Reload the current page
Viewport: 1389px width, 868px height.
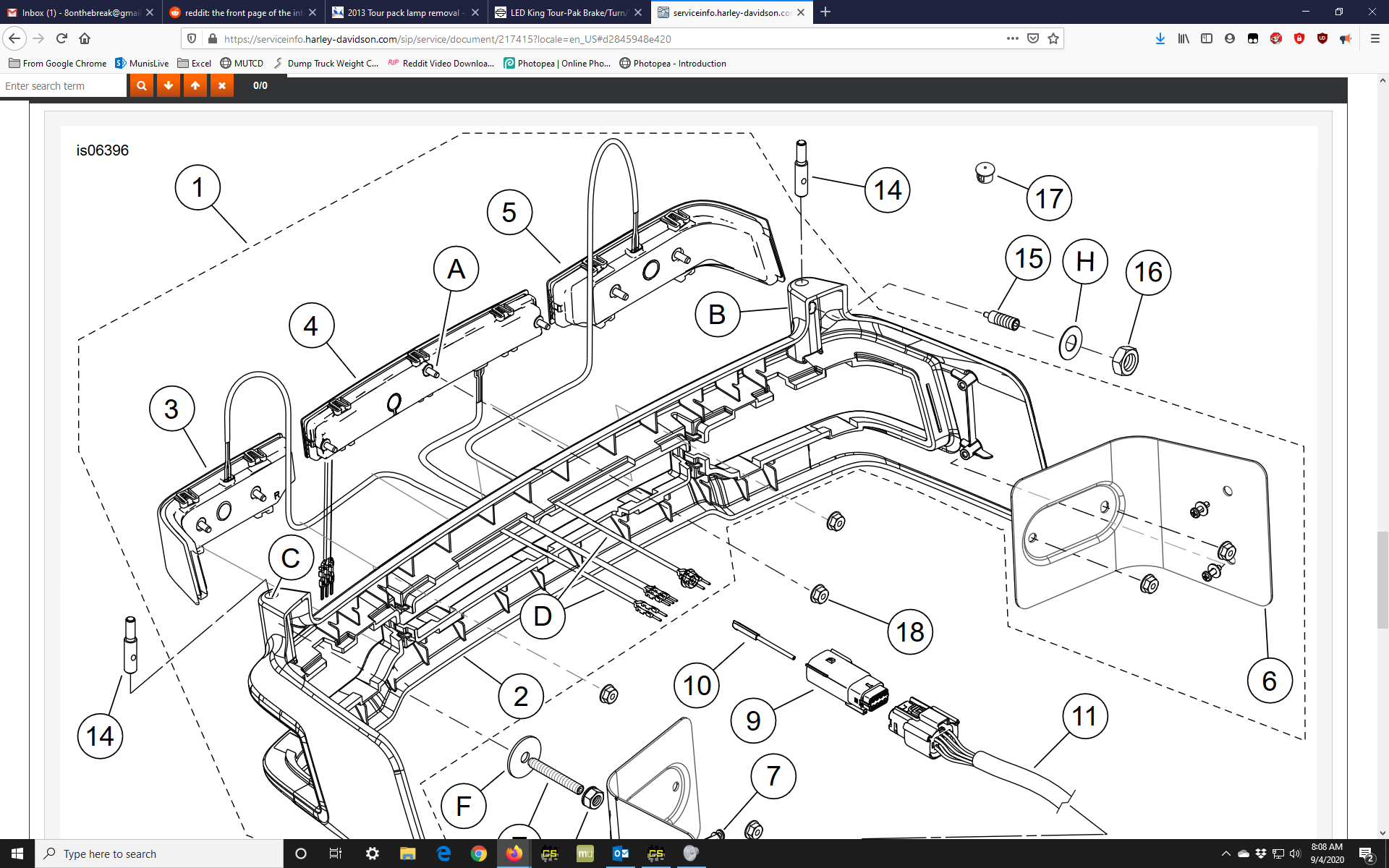pos(61,38)
